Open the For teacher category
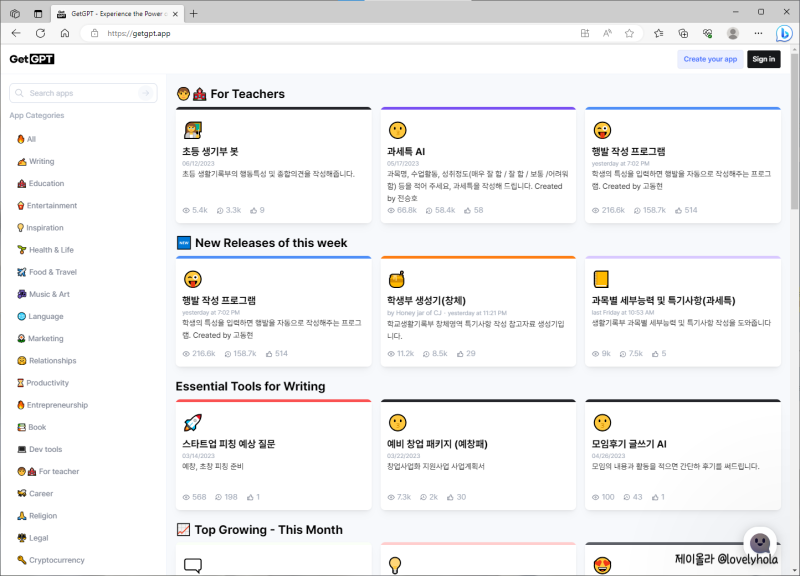800x576 pixels. (x=48, y=471)
